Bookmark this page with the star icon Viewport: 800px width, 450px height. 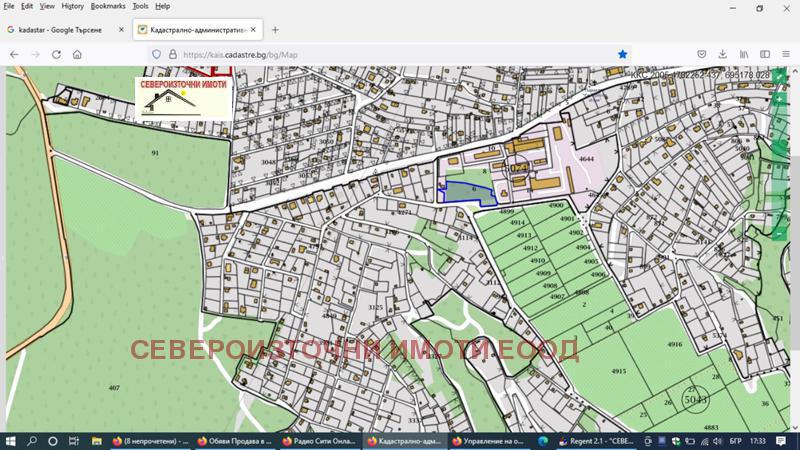click(622, 54)
